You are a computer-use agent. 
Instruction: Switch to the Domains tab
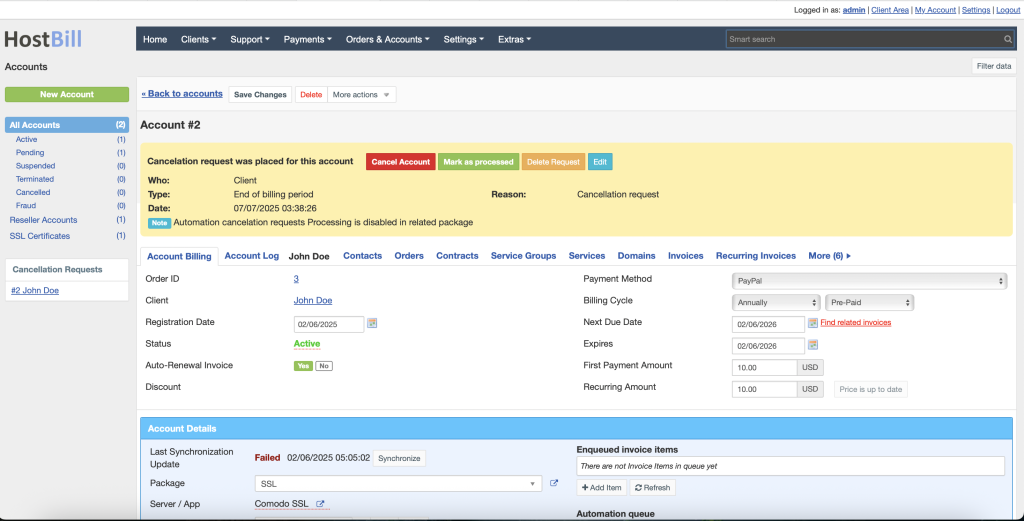[637, 256]
